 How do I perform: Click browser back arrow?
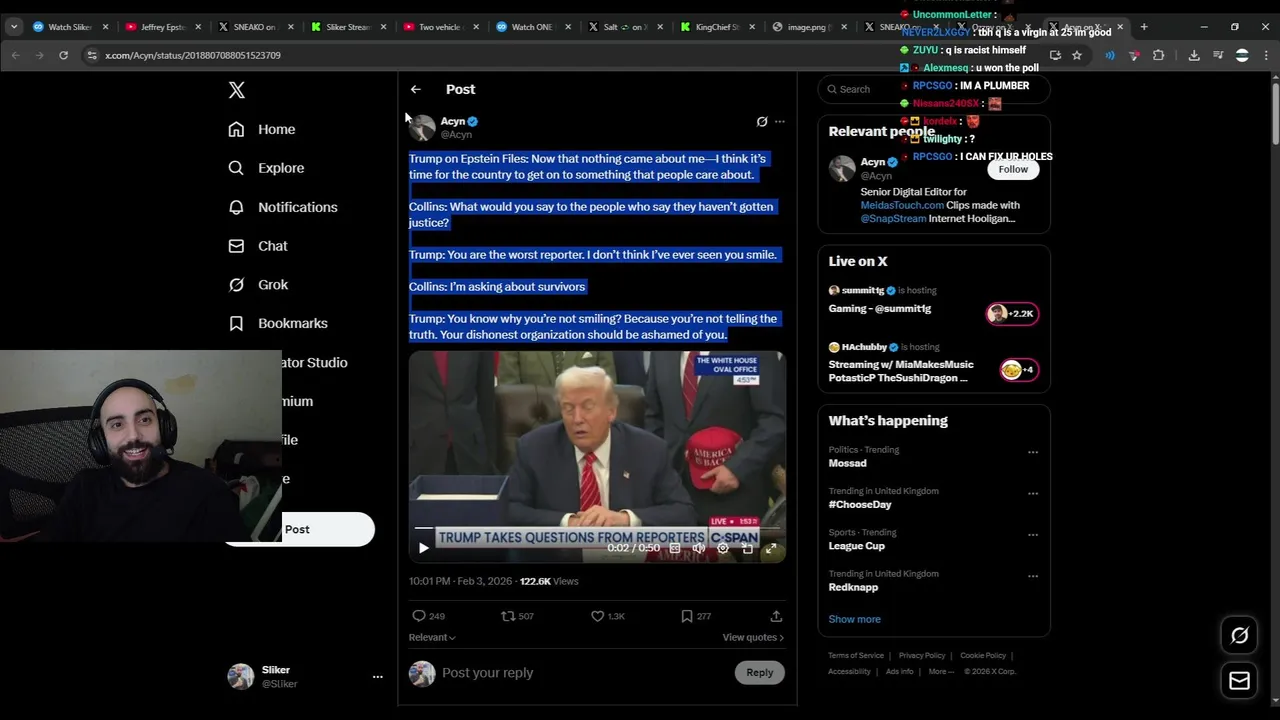pyautogui.click(x=16, y=55)
